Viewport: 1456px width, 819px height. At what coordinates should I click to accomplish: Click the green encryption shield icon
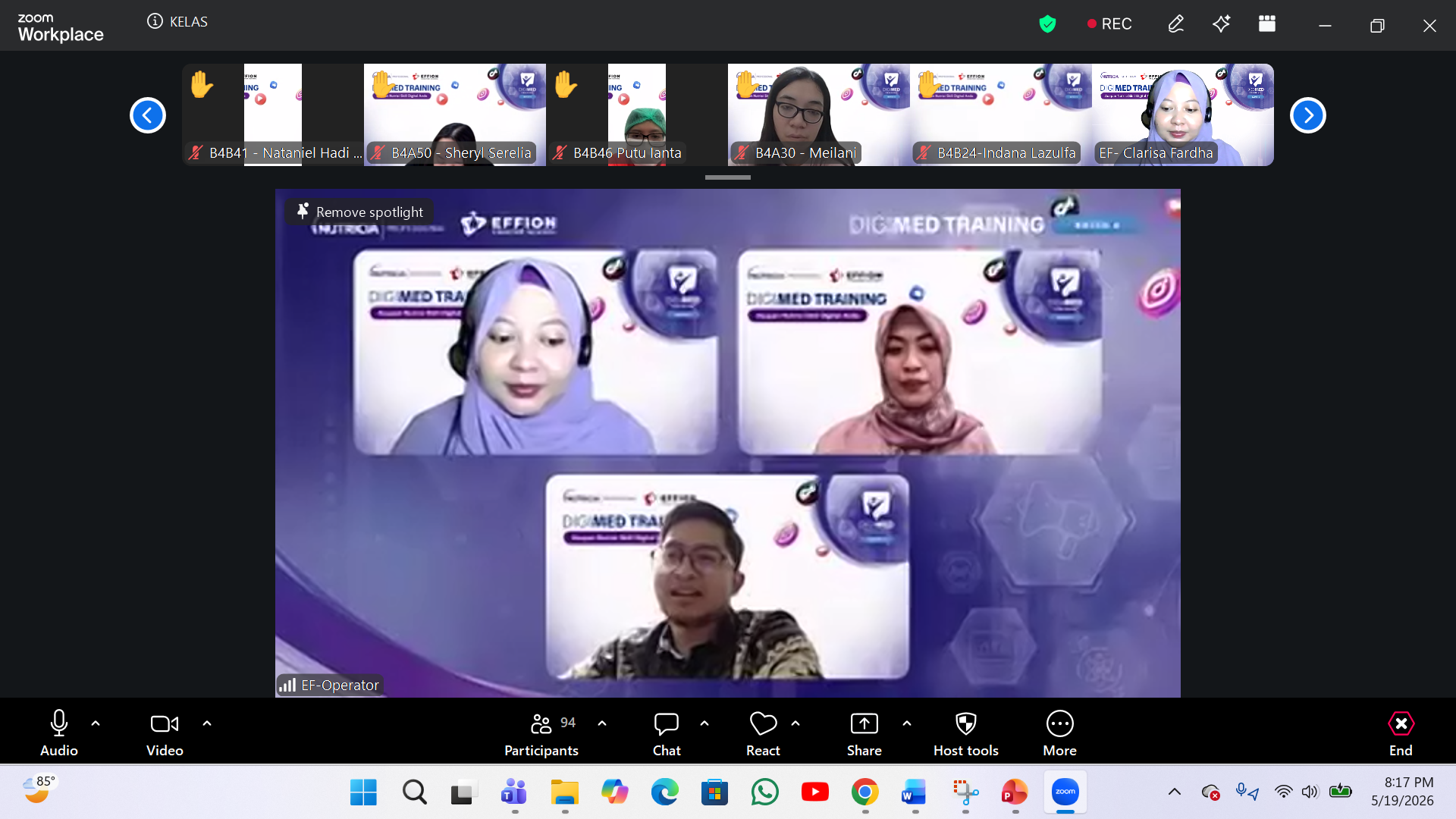1047,24
